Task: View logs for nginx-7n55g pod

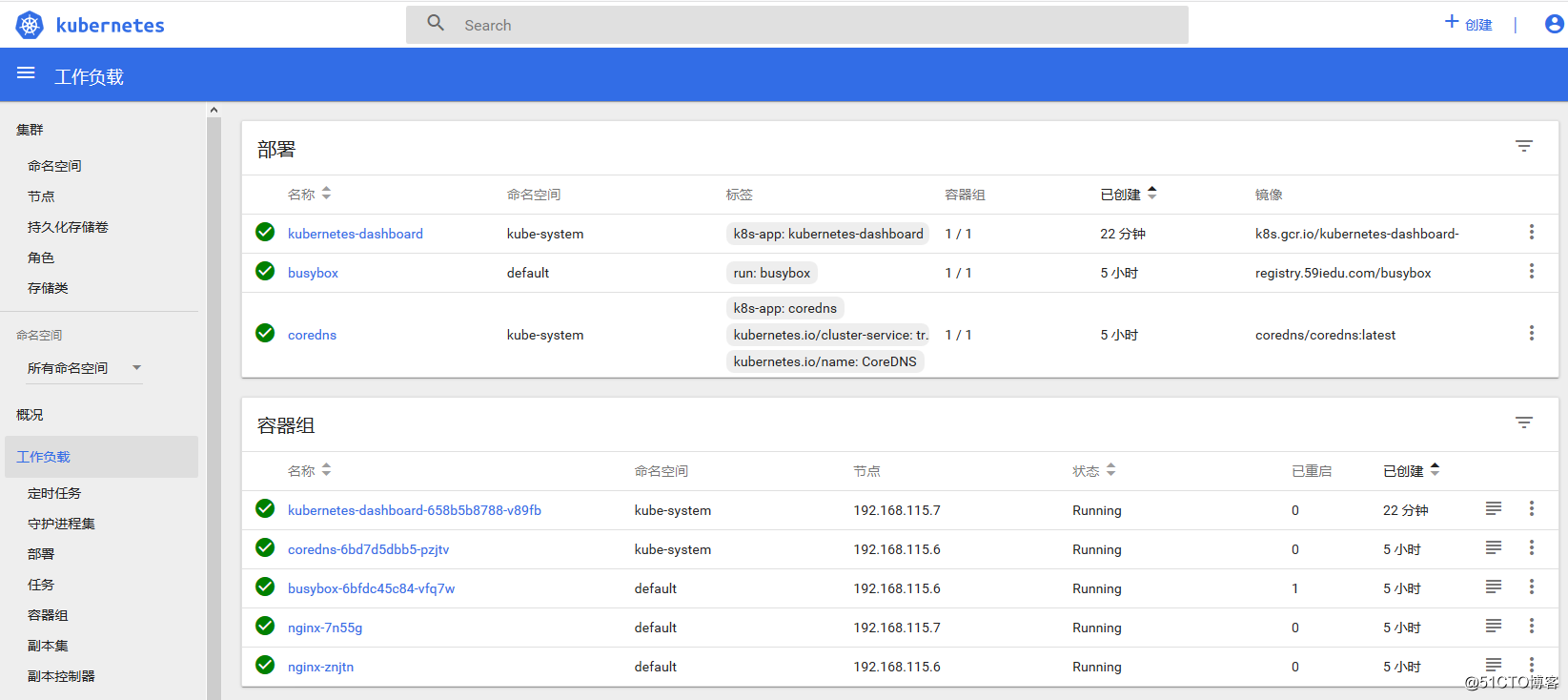Action: (x=1494, y=626)
